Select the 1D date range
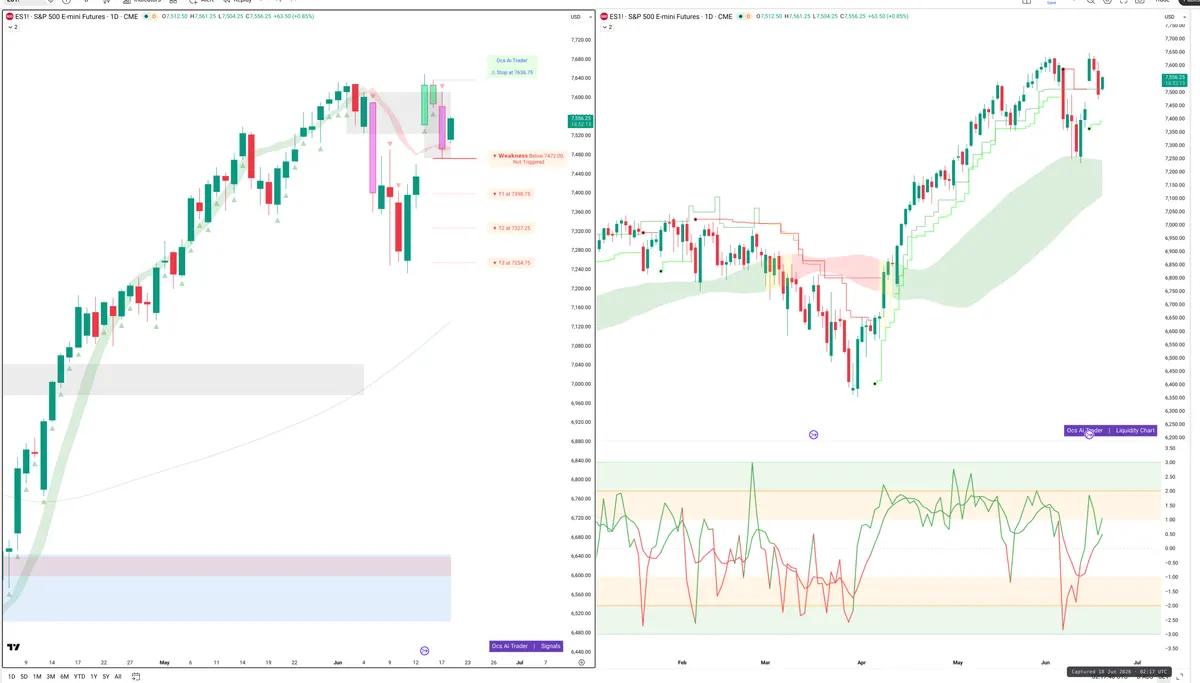1200x683 pixels. point(12,677)
